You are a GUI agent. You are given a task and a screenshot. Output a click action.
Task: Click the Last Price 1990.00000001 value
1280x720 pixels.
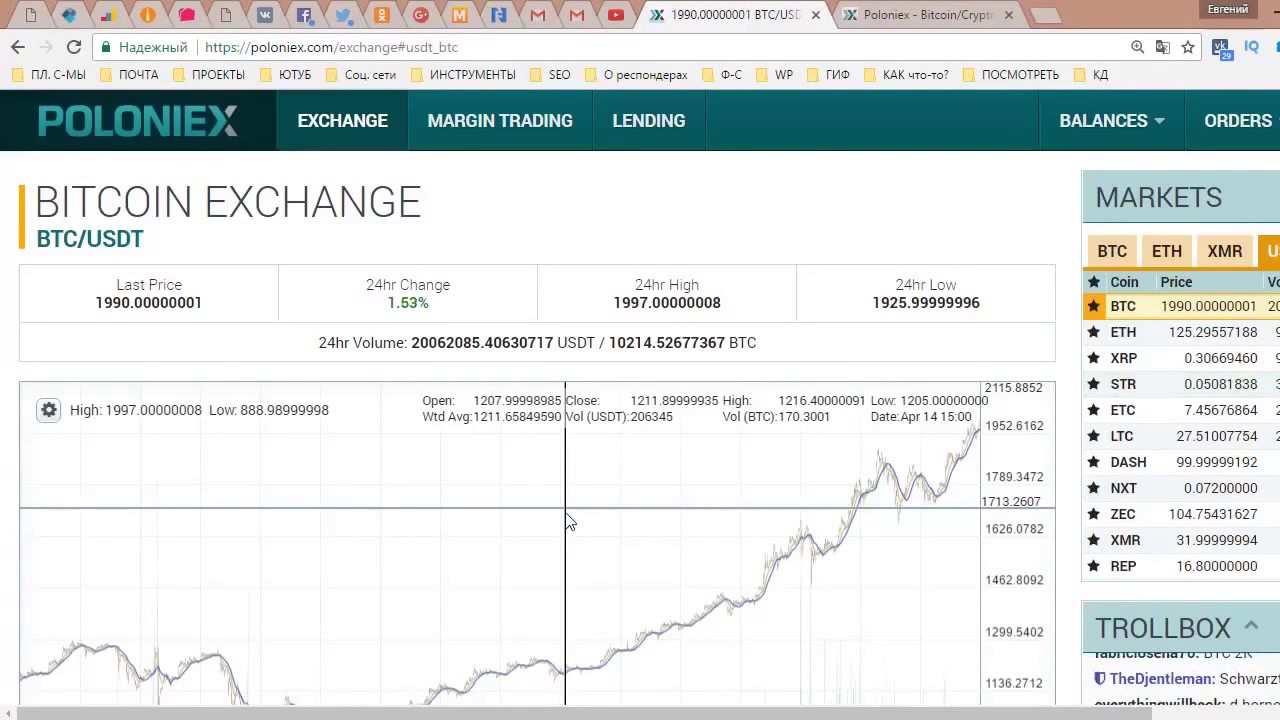pos(149,303)
